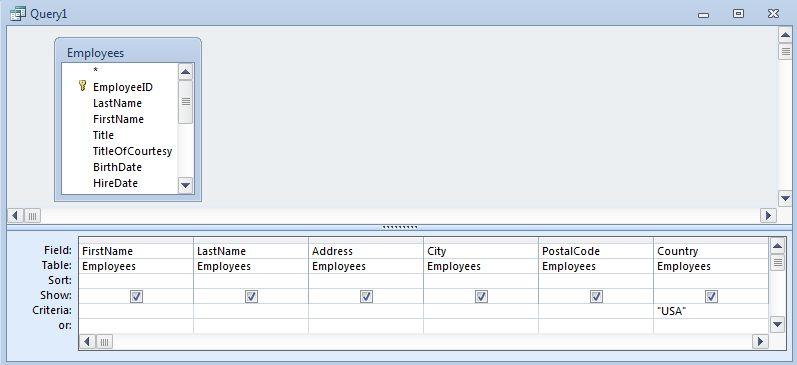This screenshot has width=797, height=365.
Task: Click the primary key icon beside EmployeeID
Action: click(82, 86)
